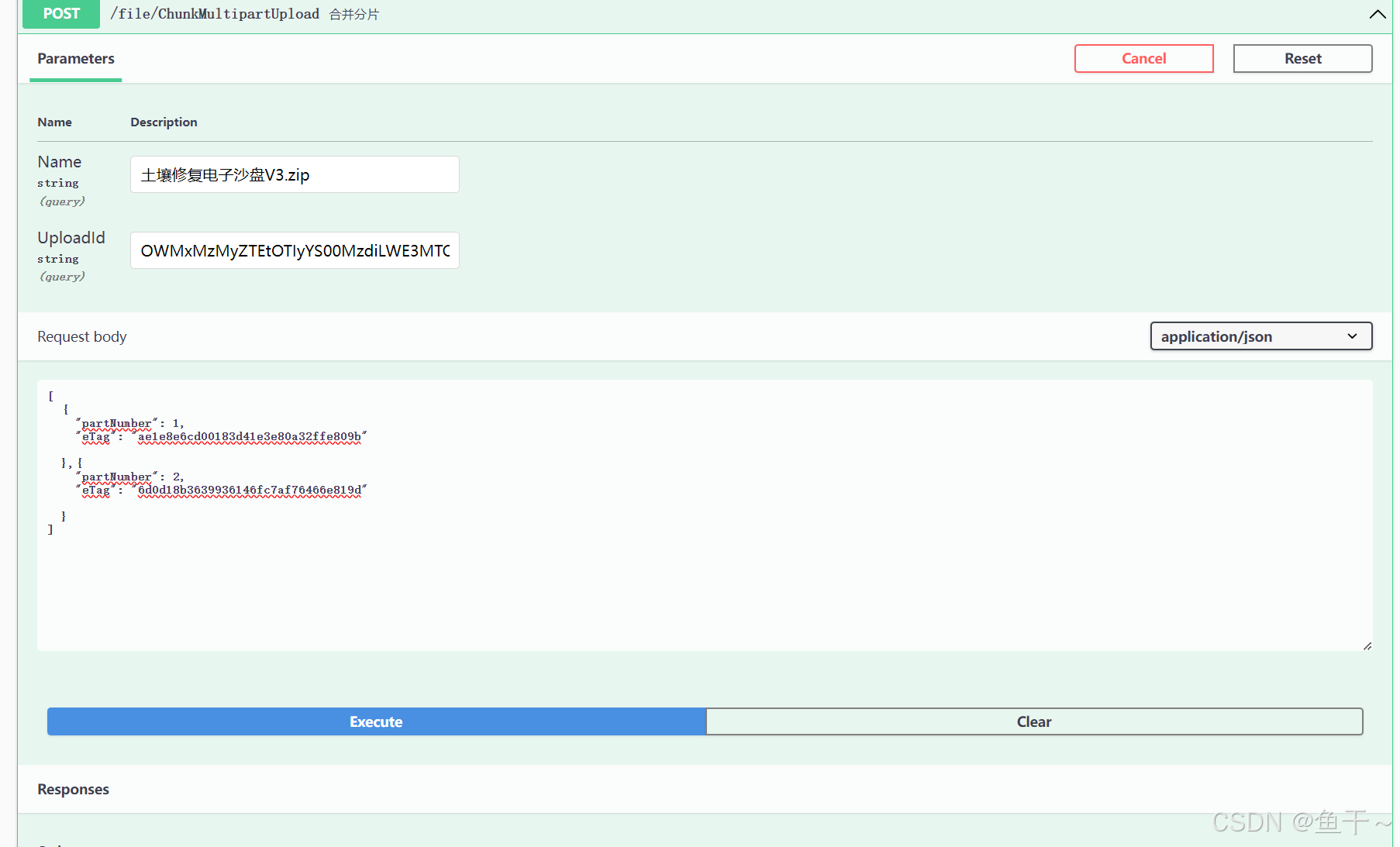
Task: Grab the request body resize handle
Action: point(1367,646)
